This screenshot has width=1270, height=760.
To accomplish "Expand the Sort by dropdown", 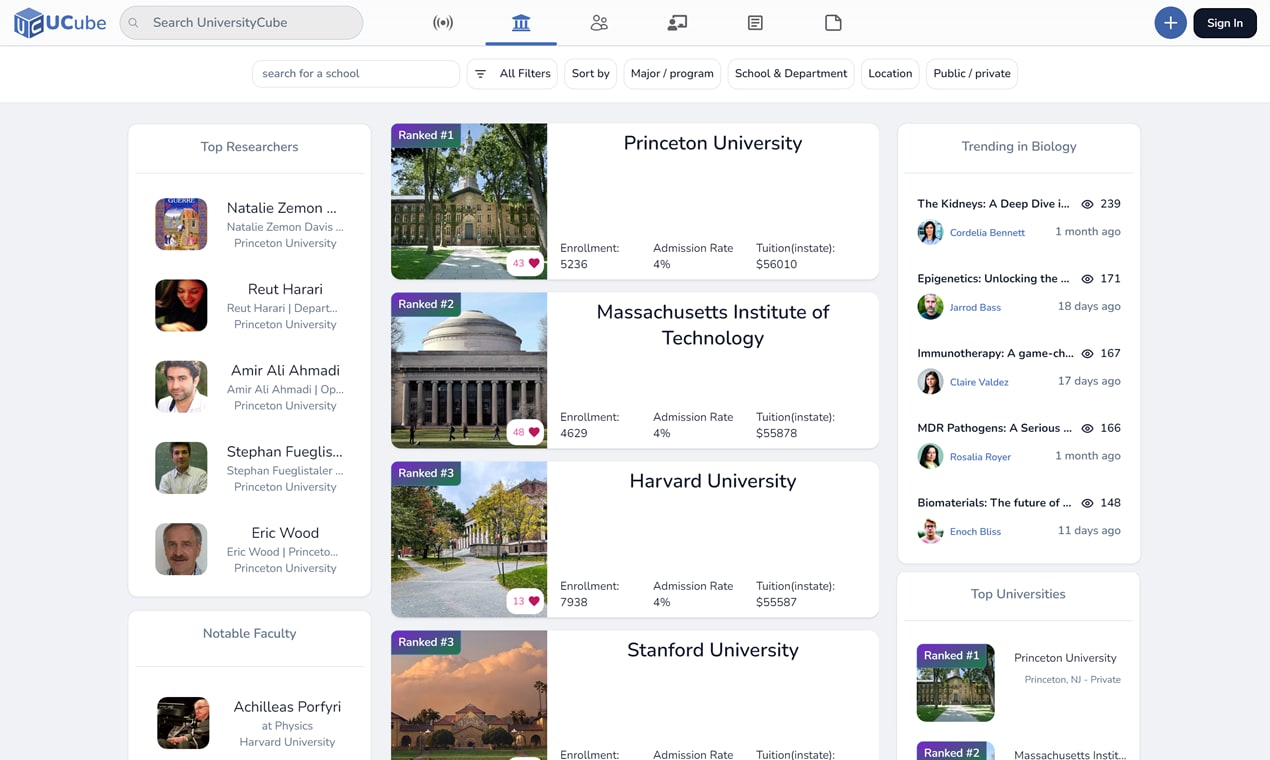I will 590,73.
